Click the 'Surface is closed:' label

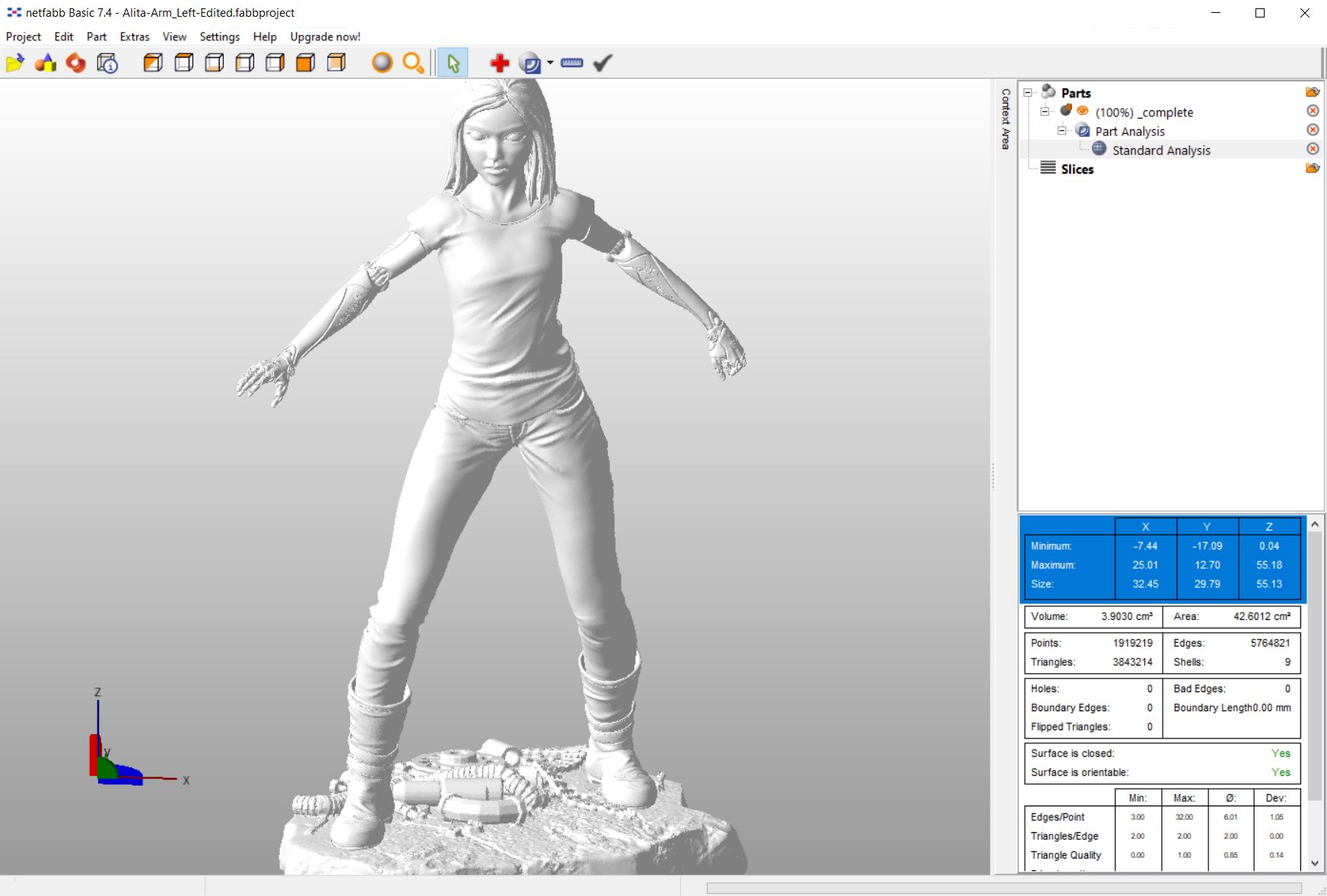tap(1072, 754)
